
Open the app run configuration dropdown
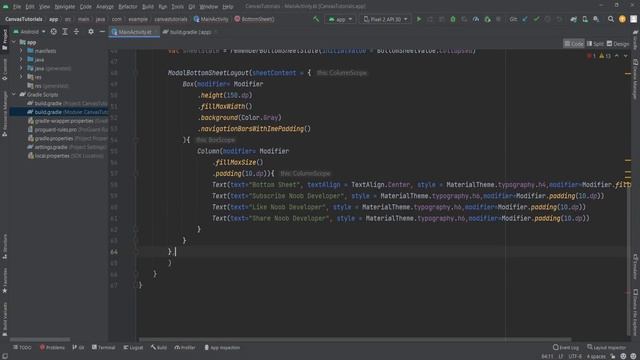tap(340, 19)
